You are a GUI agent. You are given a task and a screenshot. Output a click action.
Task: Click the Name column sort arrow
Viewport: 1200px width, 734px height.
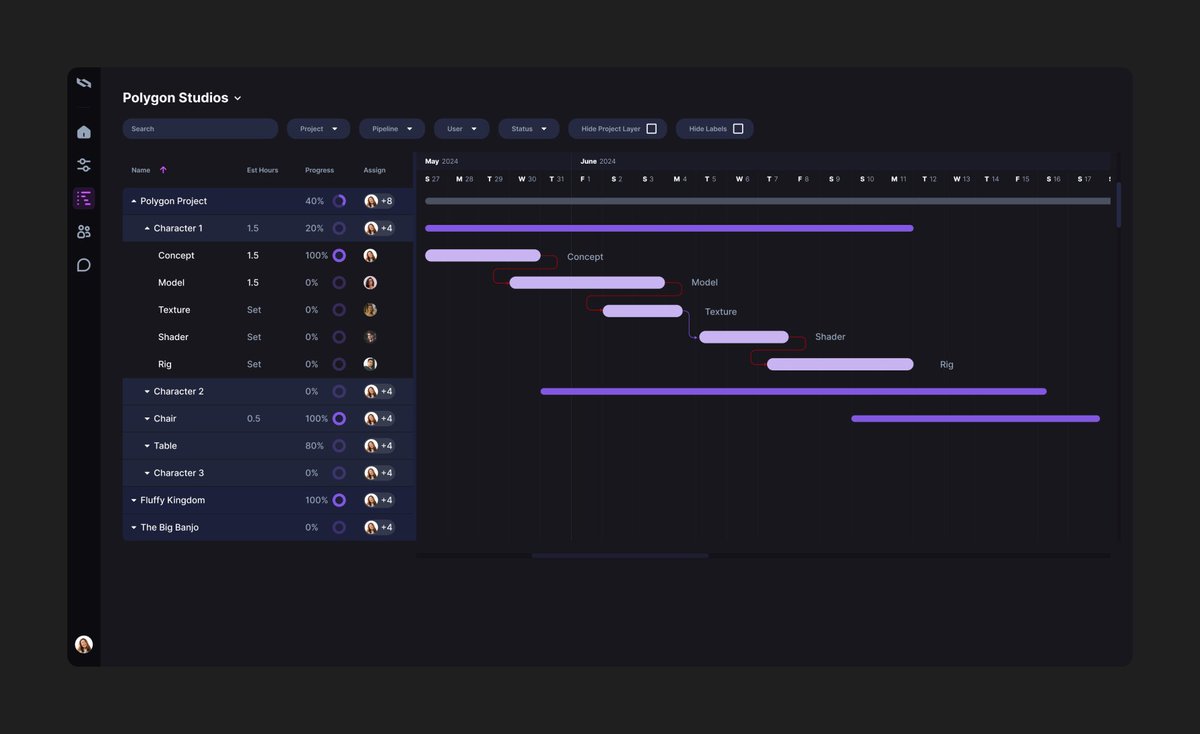[163, 170]
